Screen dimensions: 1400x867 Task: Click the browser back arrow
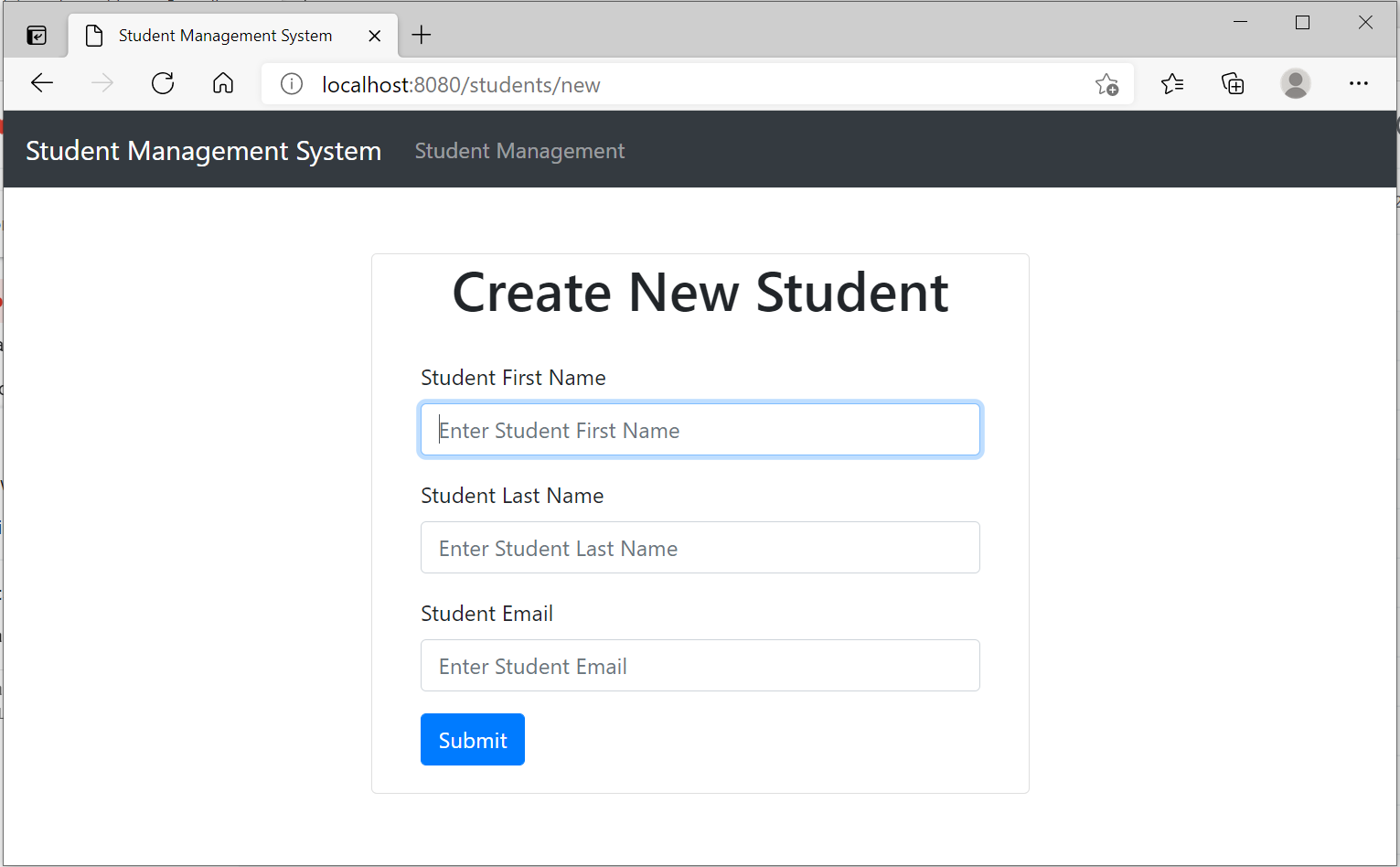coord(42,84)
